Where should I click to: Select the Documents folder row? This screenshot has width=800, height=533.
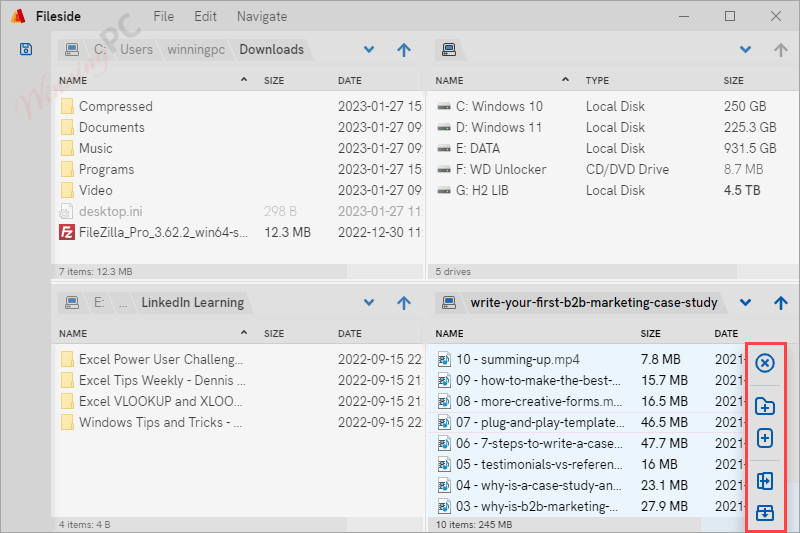tap(239, 128)
